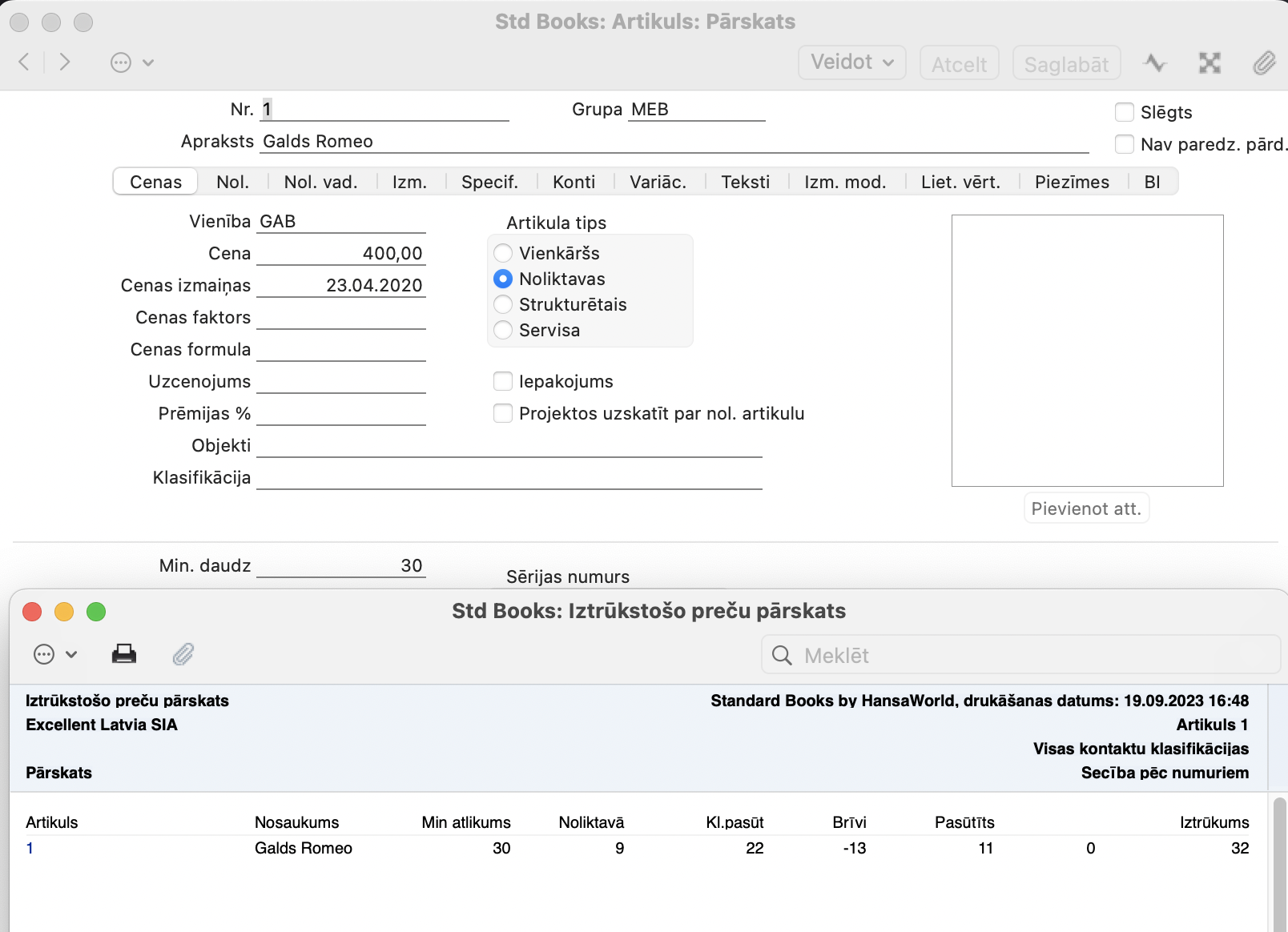
Task: Switch to the Konti tab
Action: click(x=574, y=182)
